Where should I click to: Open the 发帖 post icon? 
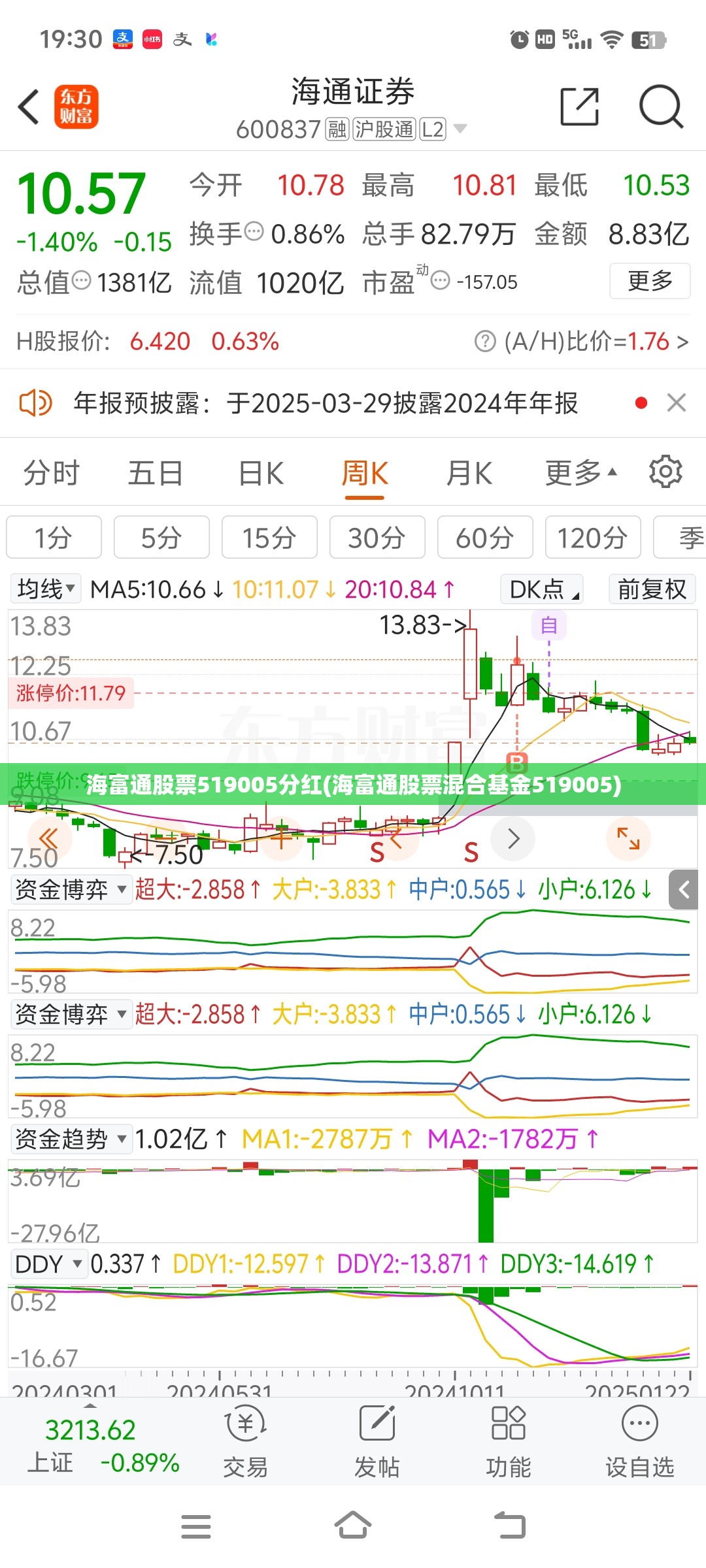tap(377, 1441)
